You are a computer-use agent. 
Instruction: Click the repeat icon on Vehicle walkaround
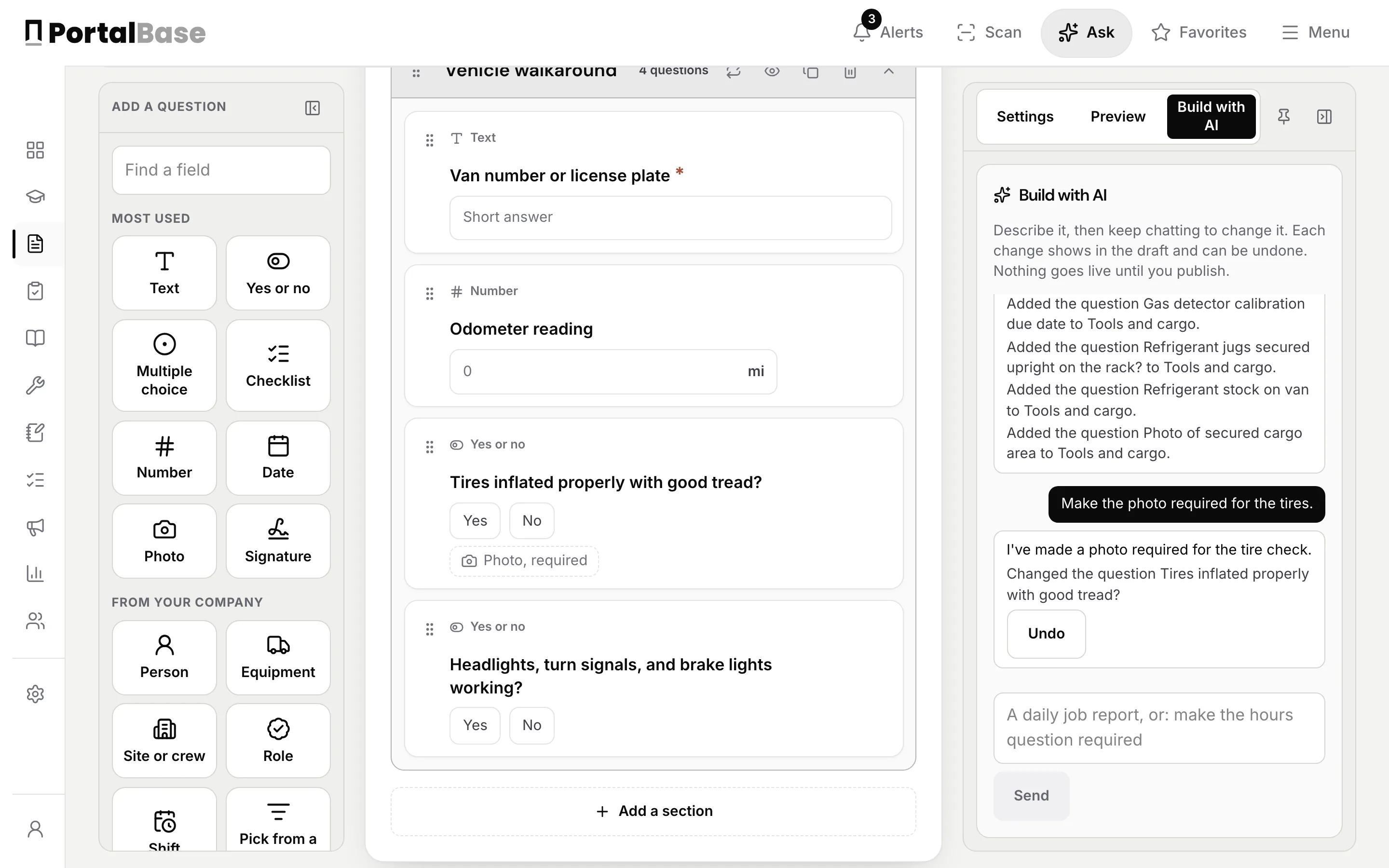734,71
